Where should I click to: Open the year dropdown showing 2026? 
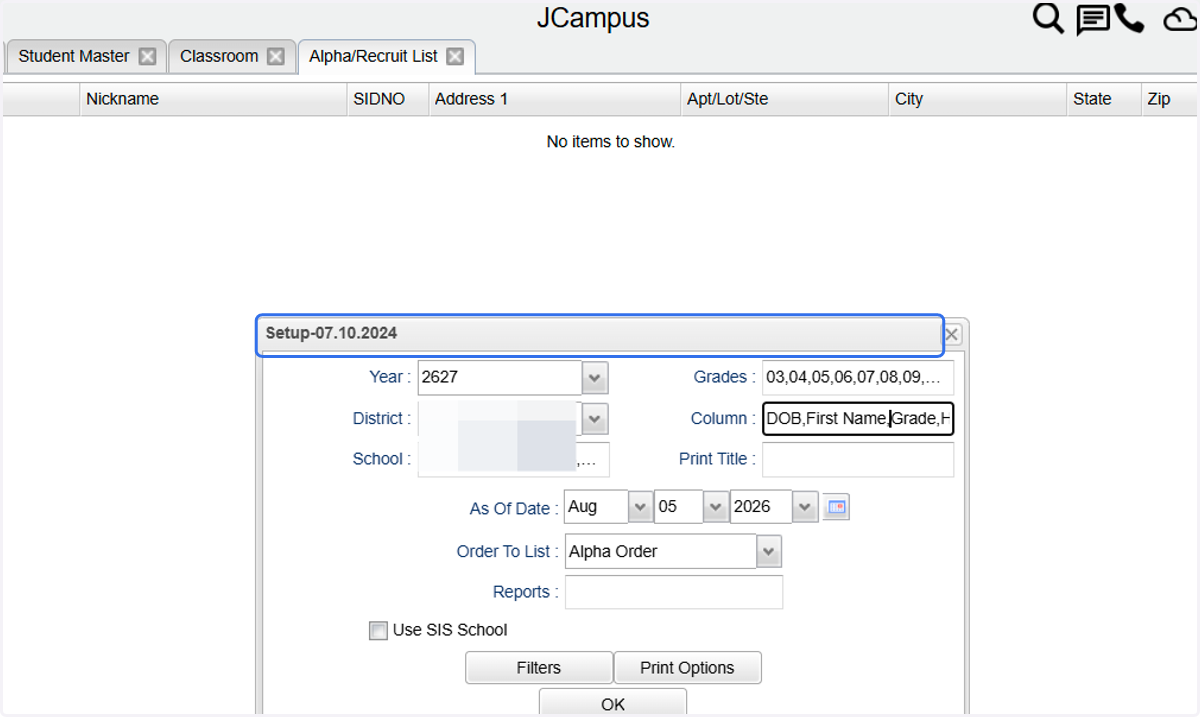[806, 507]
